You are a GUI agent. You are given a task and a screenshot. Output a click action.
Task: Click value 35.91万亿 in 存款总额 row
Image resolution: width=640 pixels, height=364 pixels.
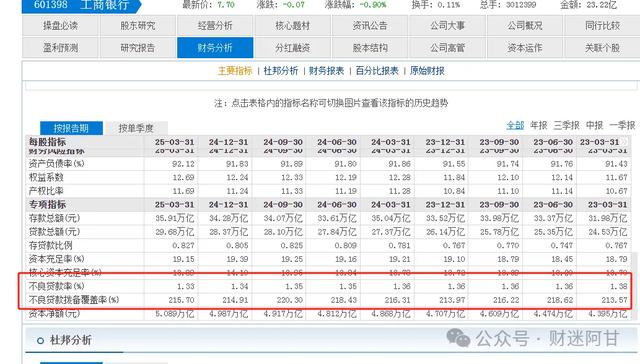click(175, 218)
